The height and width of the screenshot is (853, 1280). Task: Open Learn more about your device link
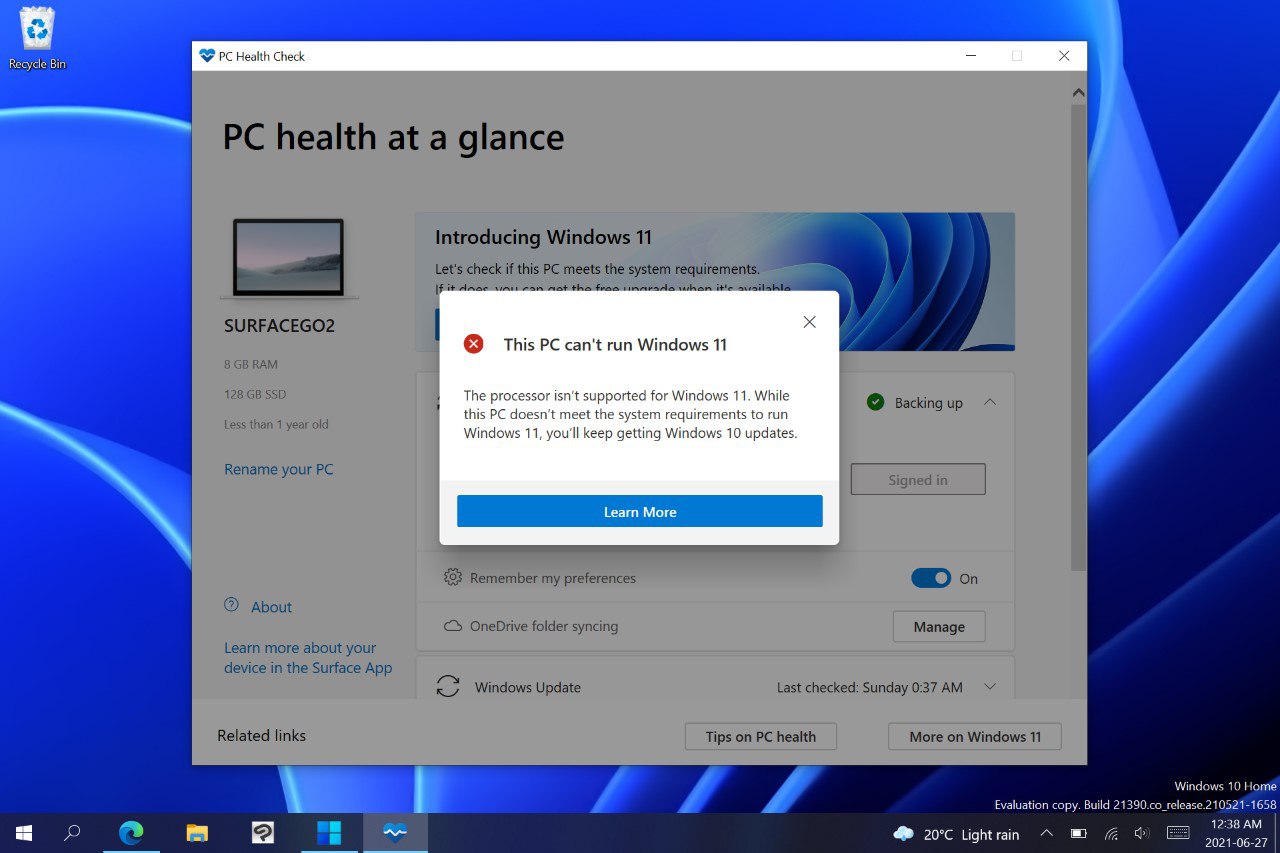tap(308, 658)
